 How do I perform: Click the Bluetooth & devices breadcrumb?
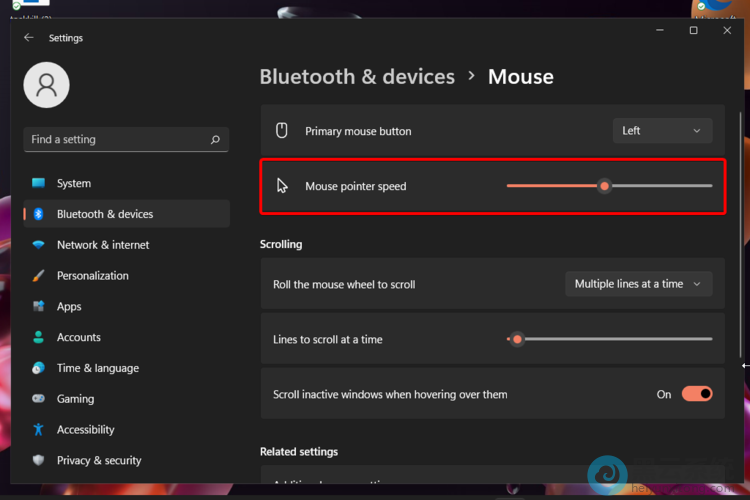point(357,77)
